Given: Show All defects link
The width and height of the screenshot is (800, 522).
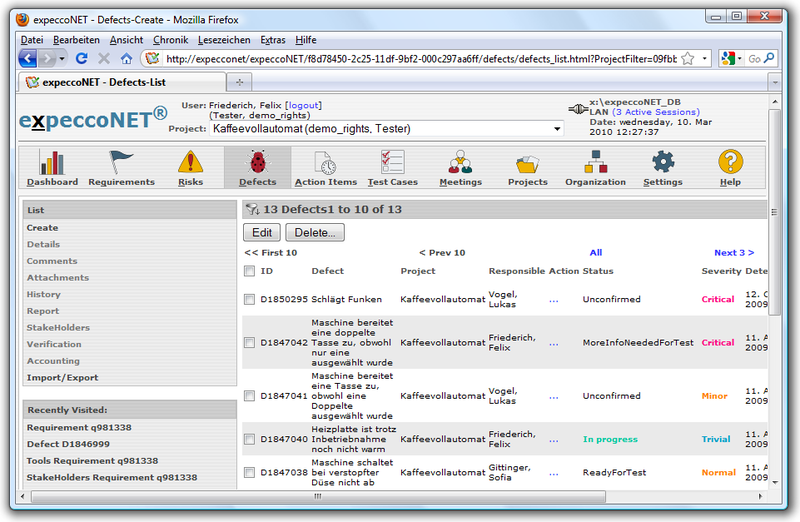Looking at the screenshot, I should (x=595, y=252).
